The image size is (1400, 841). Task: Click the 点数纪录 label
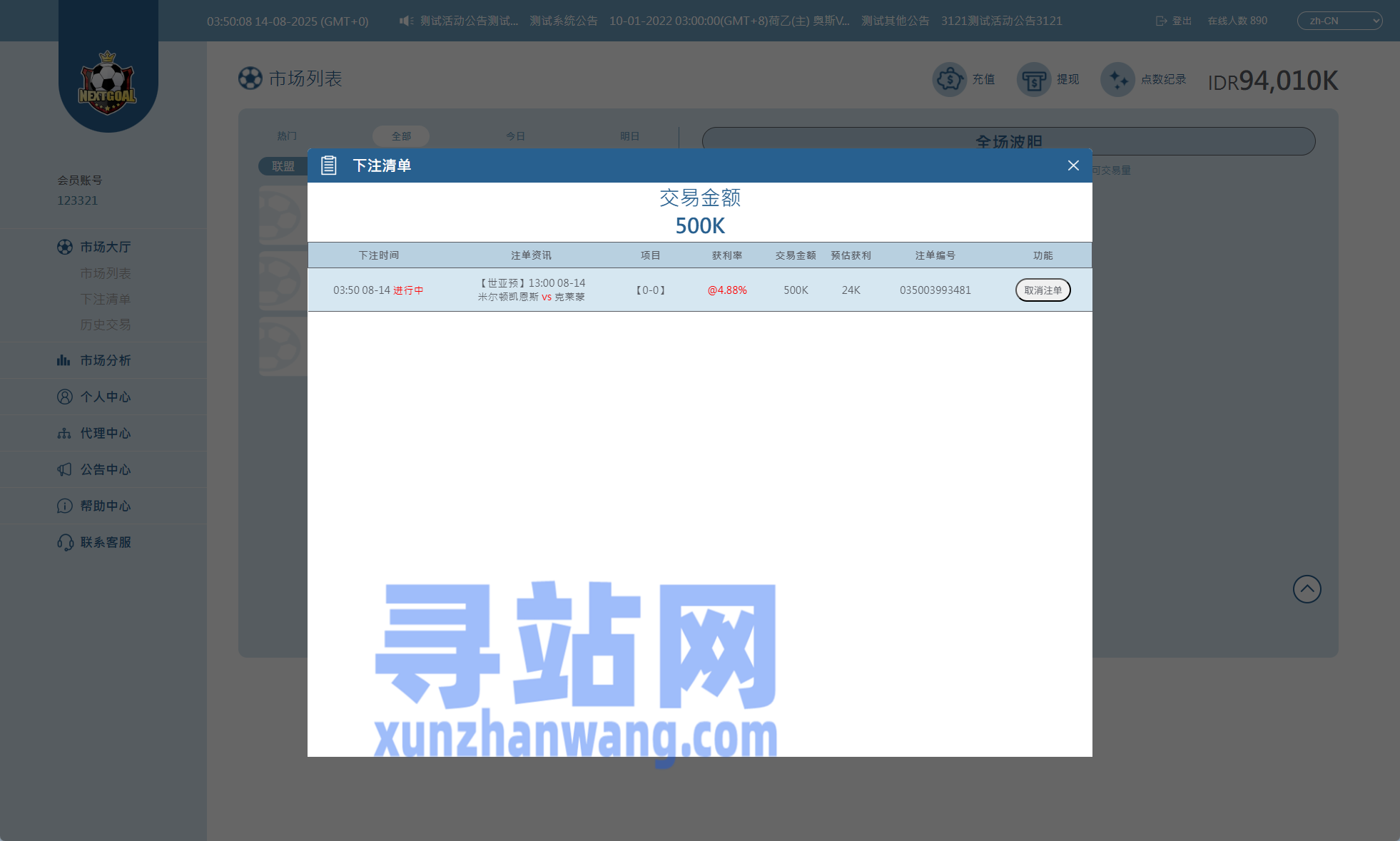(1163, 79)
